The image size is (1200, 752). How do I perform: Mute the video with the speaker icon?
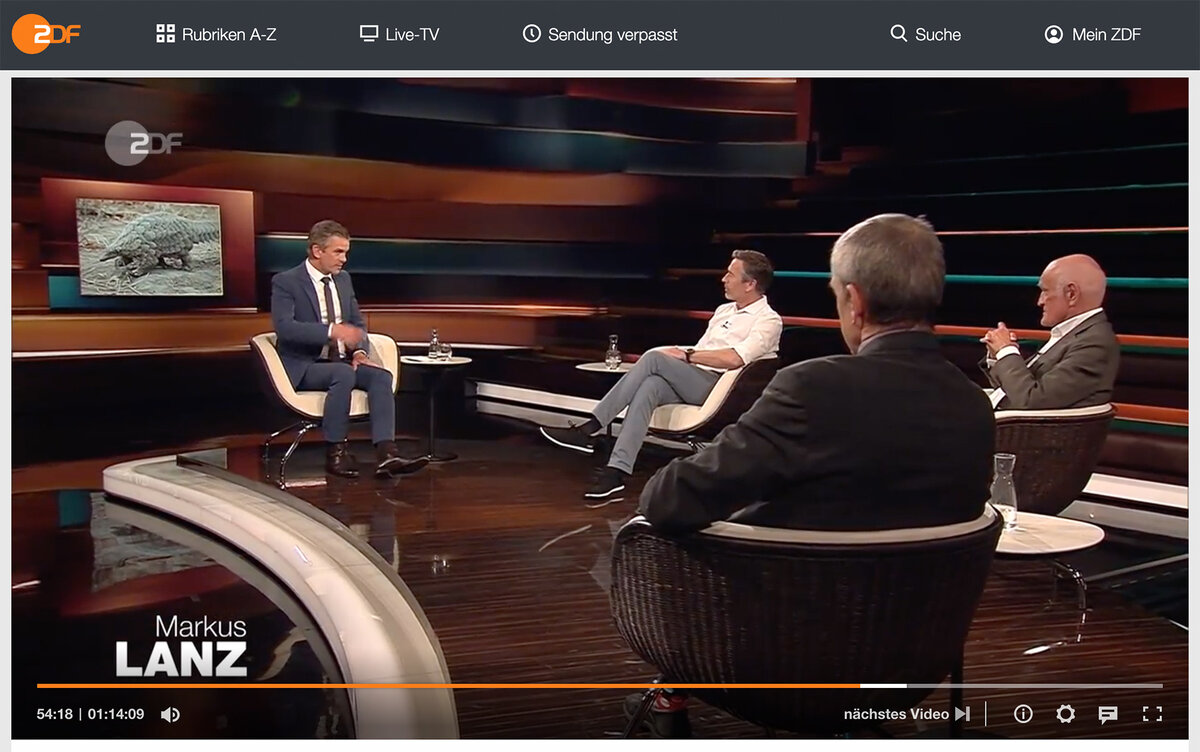(x=170, y=714)
